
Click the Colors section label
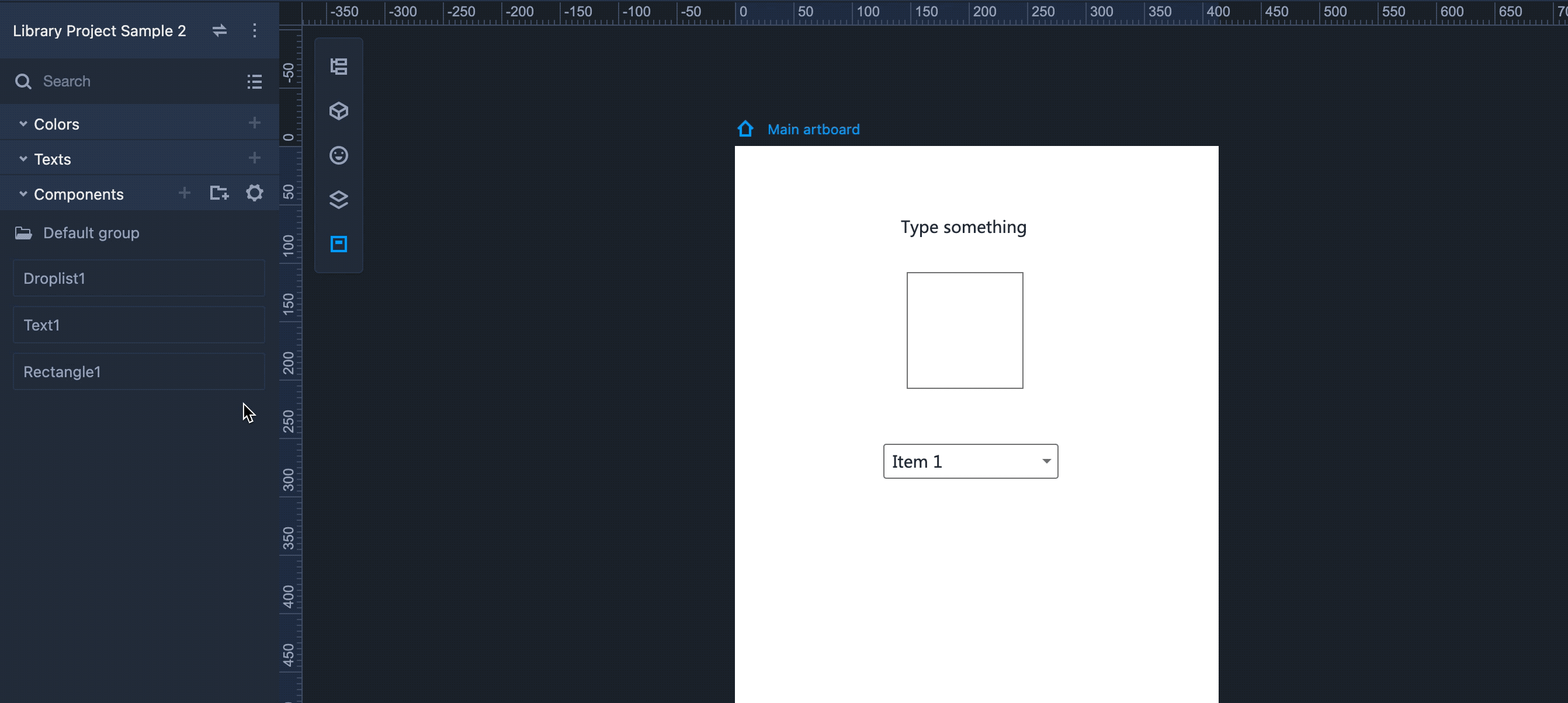coord(57,124)
